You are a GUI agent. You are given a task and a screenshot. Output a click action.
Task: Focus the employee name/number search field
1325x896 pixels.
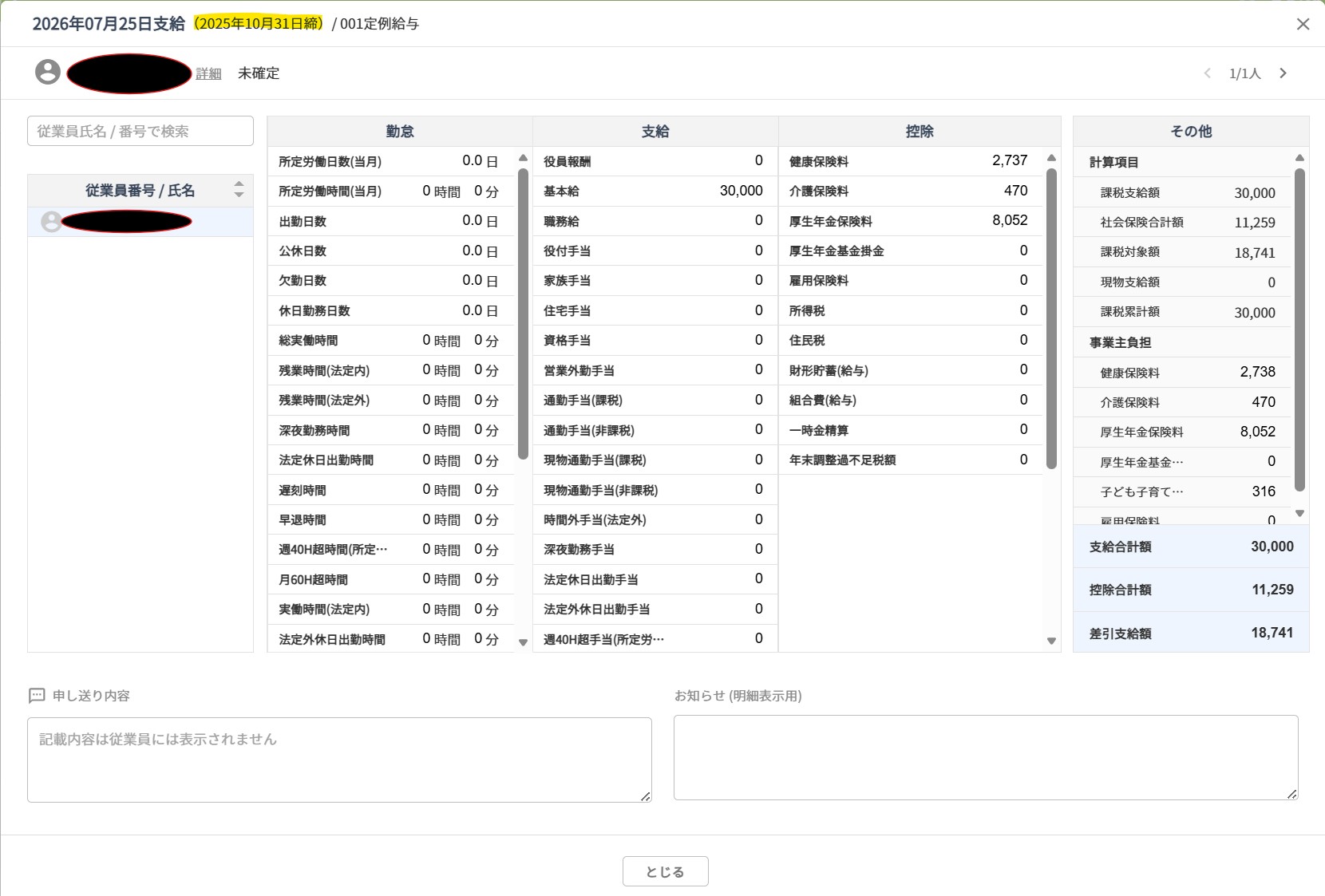click(x=140, y=131)
